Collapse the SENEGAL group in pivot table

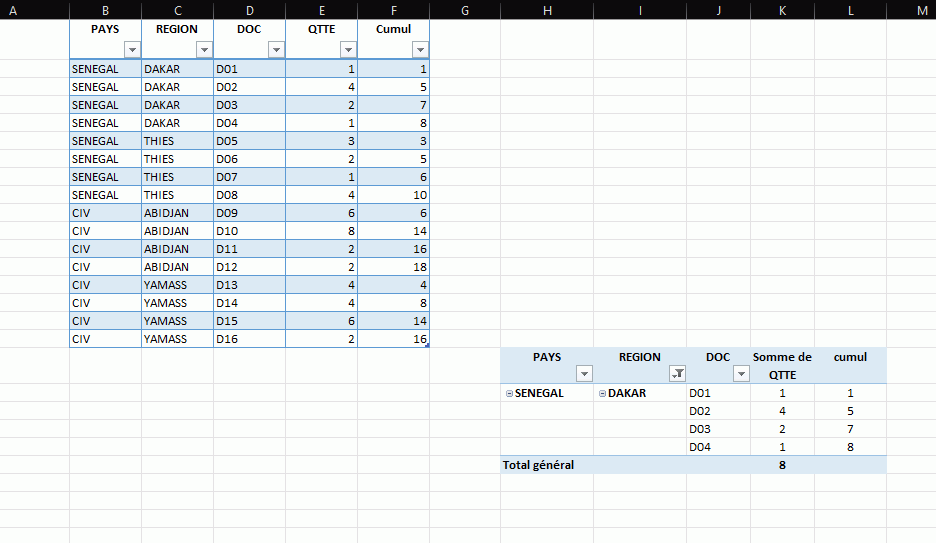pos(509,393)
